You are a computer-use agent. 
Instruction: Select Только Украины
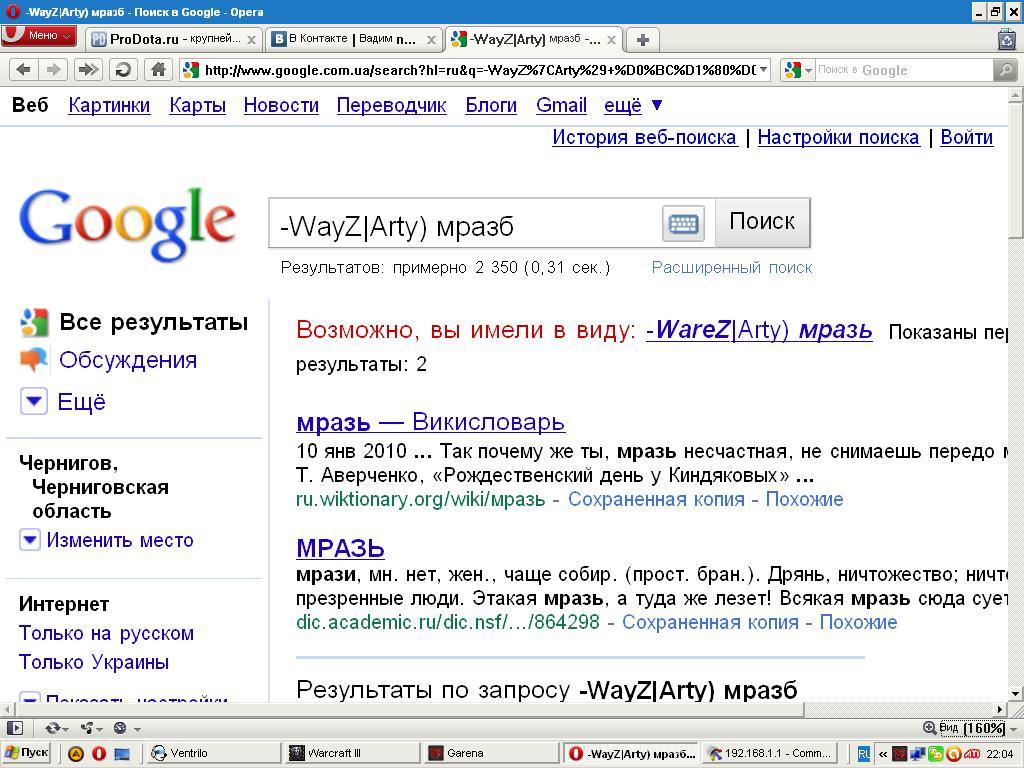[93, 662]
